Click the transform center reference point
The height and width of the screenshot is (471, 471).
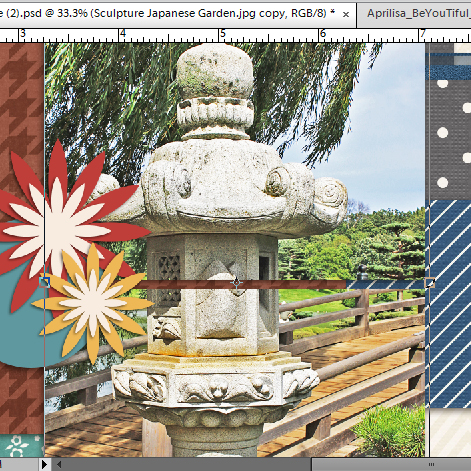236,283
